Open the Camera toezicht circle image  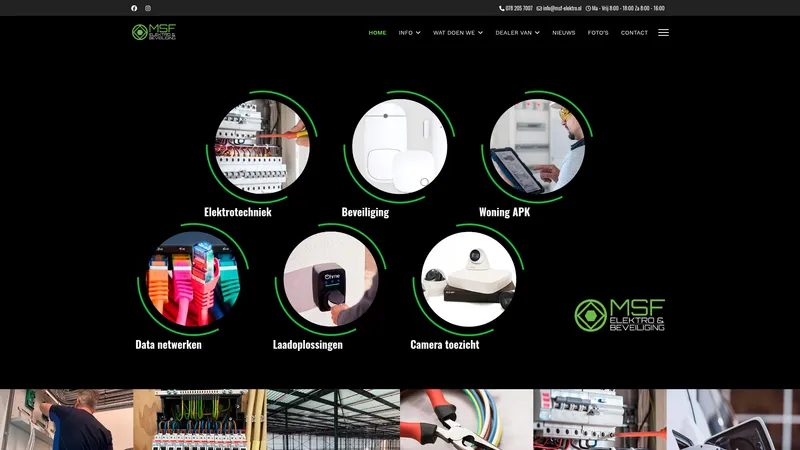pyautogui.click(x=468, y=279)
